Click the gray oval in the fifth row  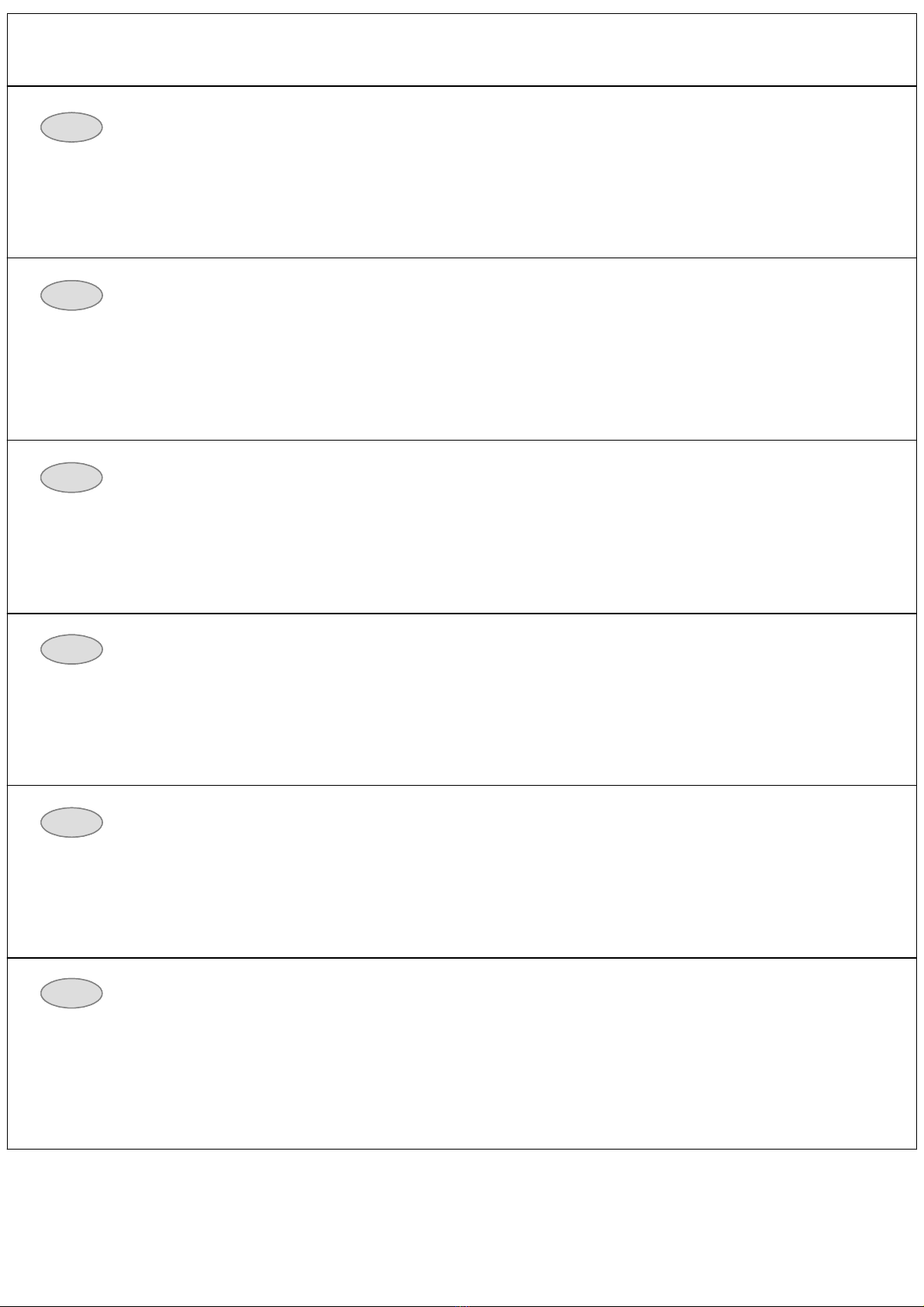coord(71,822)
